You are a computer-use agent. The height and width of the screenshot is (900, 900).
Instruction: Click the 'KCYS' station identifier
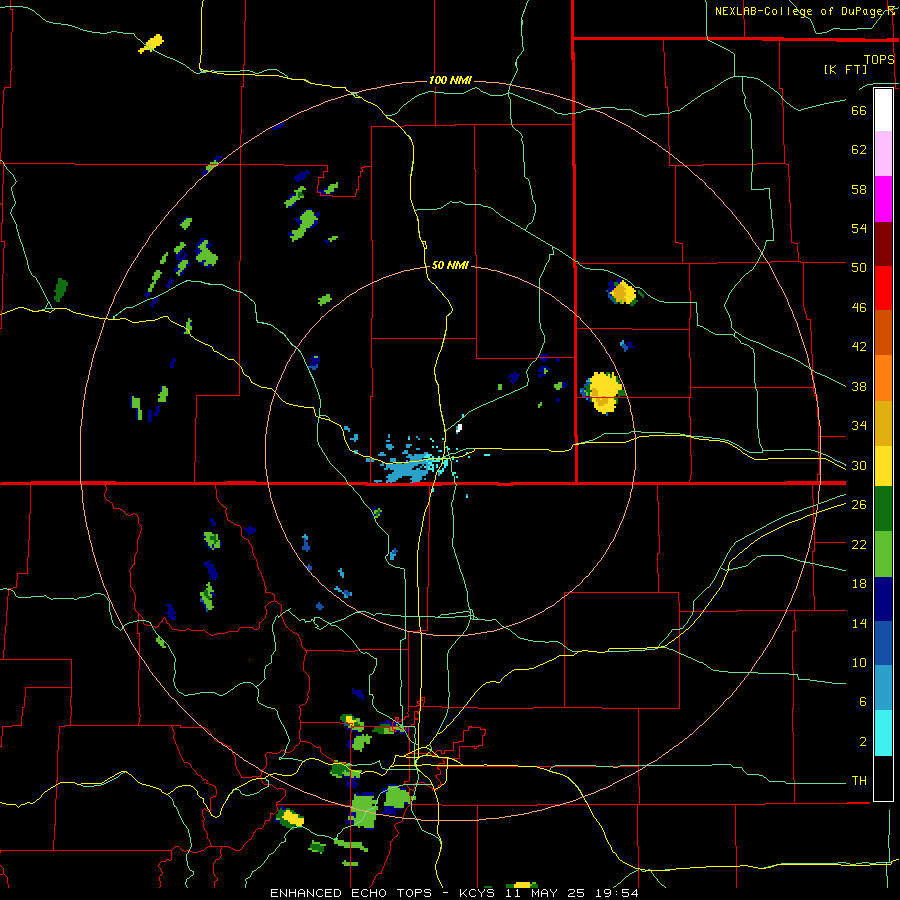click(x=479, y=893)
